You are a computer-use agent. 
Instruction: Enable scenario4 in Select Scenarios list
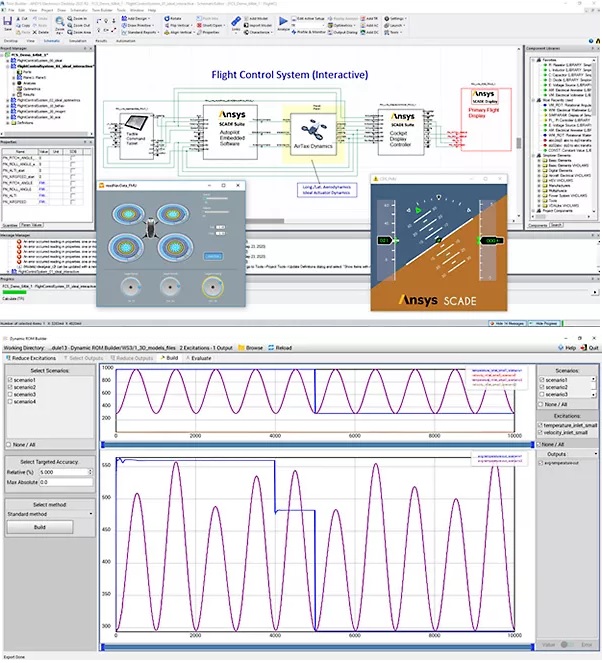[10, 402]
